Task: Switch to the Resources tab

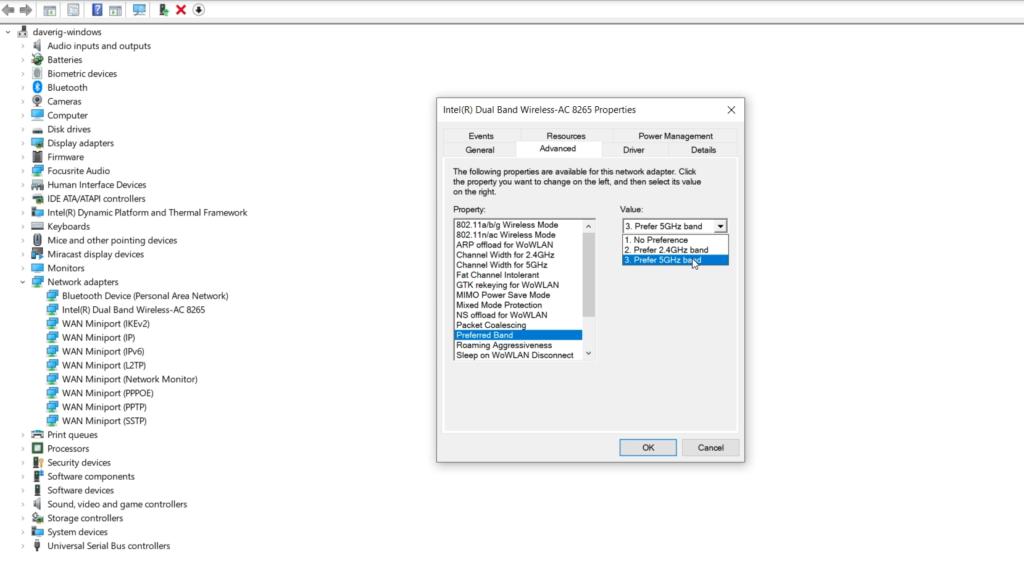Action: point(566,136)
